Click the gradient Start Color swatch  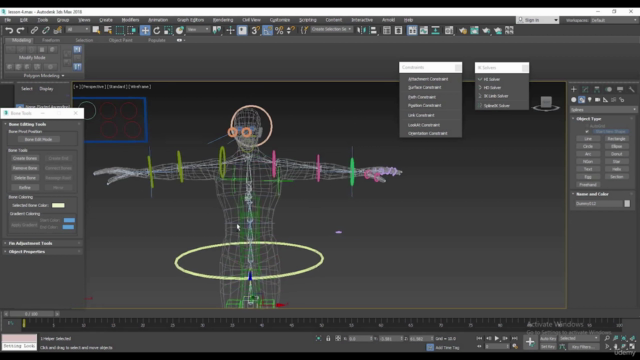pyautogui.click(x=69, y=220)
